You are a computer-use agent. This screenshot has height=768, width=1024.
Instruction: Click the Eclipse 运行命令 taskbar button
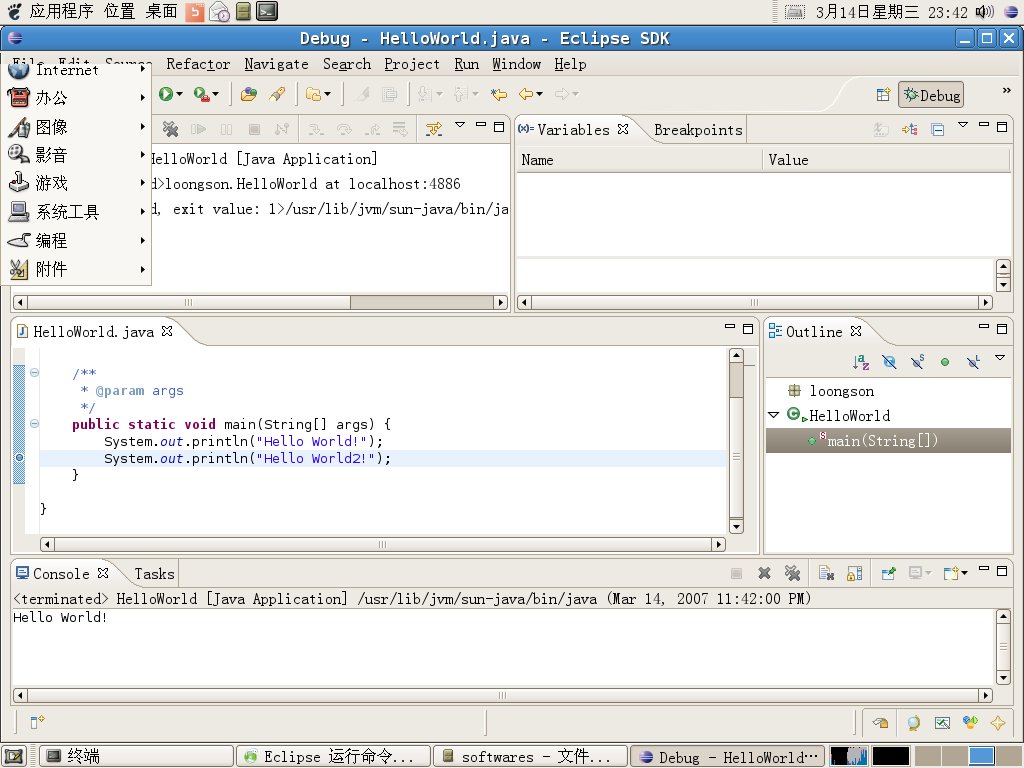pyautogui.click(x=333, y=756)
